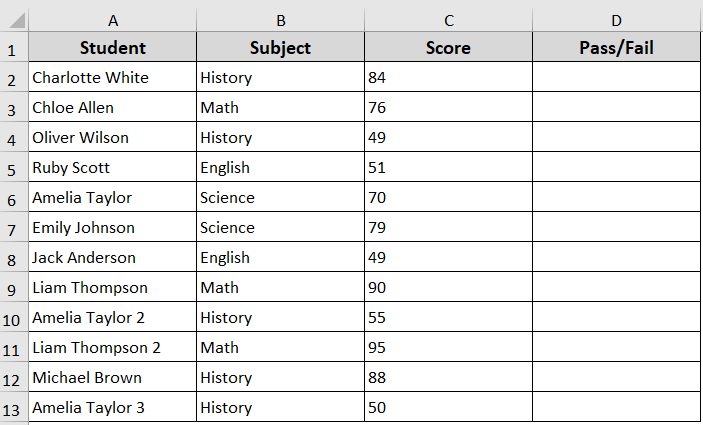Select the Liam Thompson 2 cell

112,348
